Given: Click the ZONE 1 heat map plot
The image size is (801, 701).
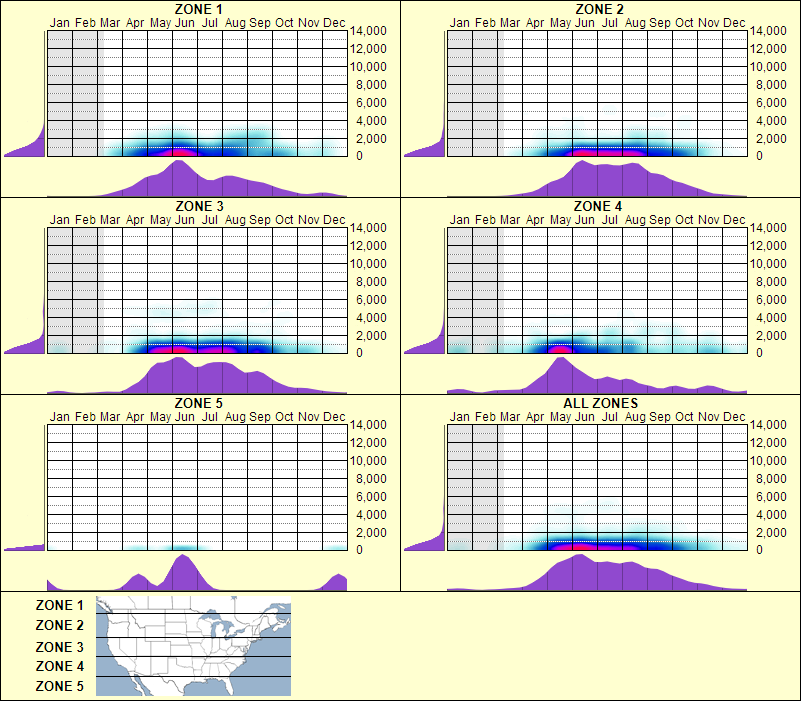Looking at the screenshot, I should [x=195, y=90].
